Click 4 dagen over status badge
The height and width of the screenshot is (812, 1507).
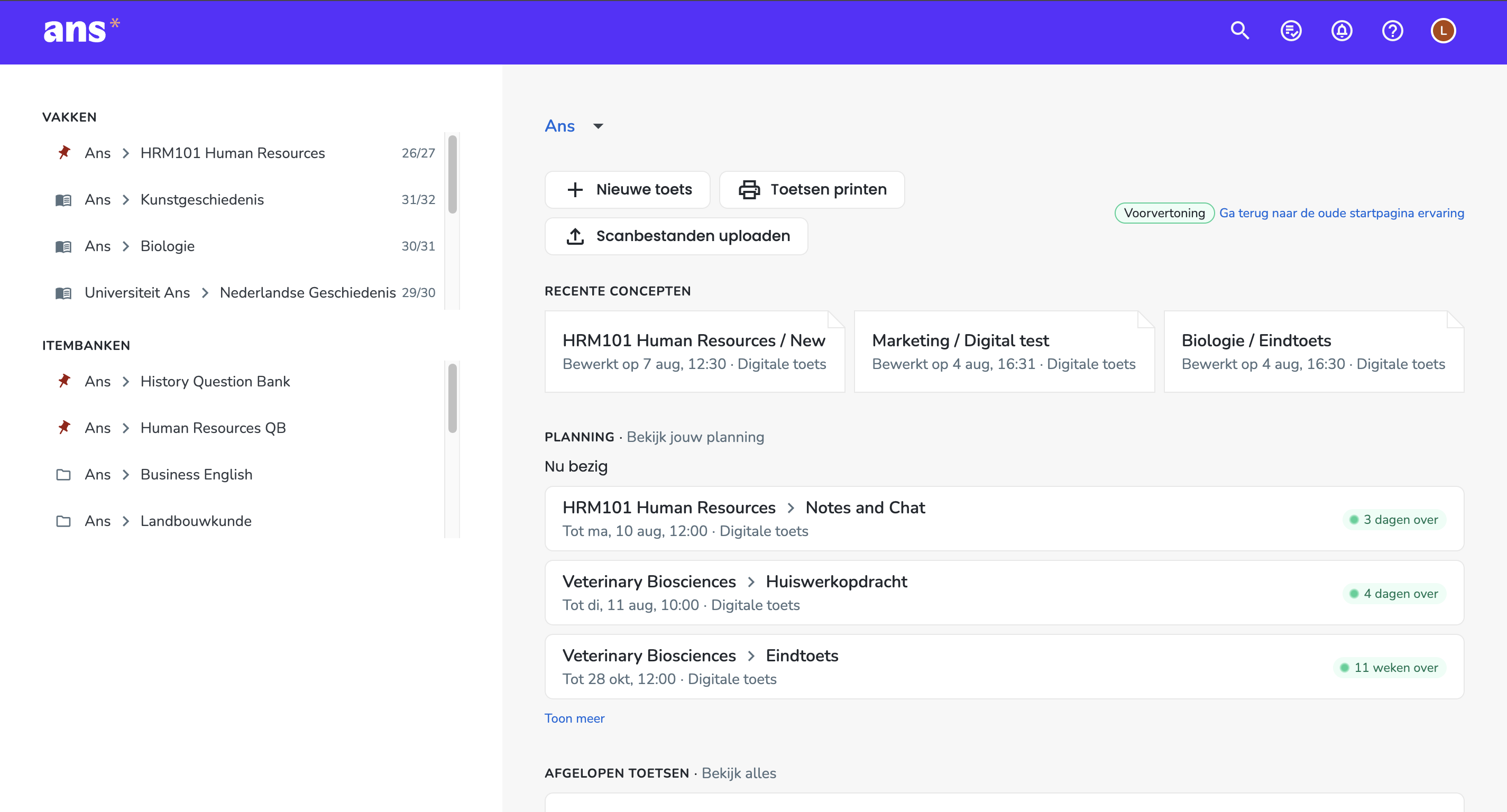coord(1394,594)
